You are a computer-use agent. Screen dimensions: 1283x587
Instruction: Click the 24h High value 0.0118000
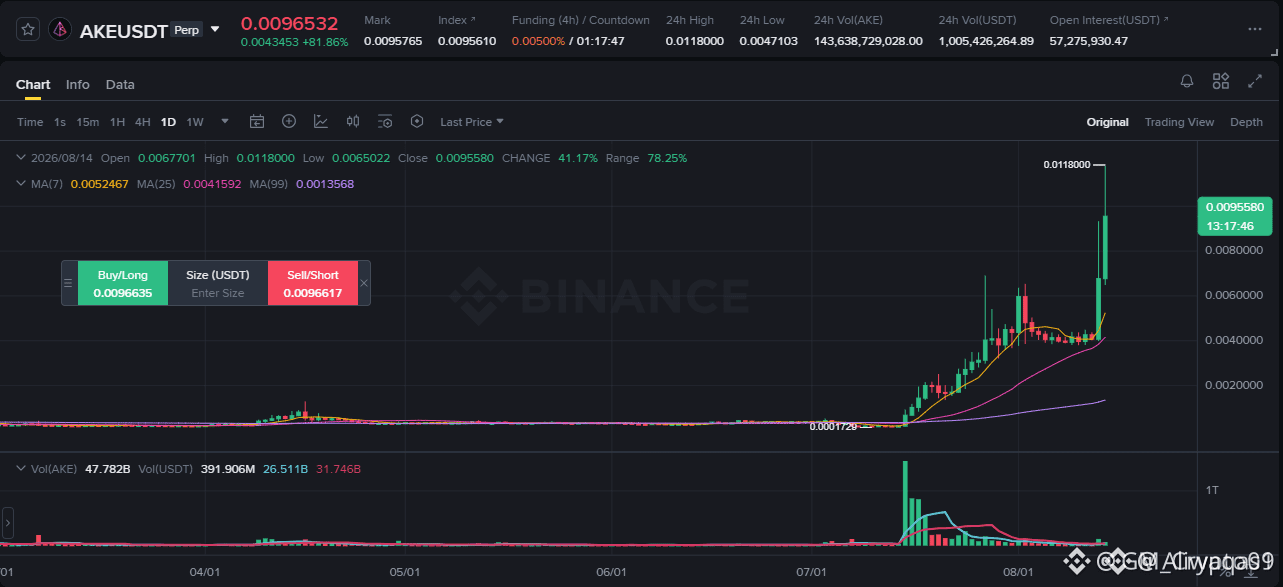(x=694, y=41)
